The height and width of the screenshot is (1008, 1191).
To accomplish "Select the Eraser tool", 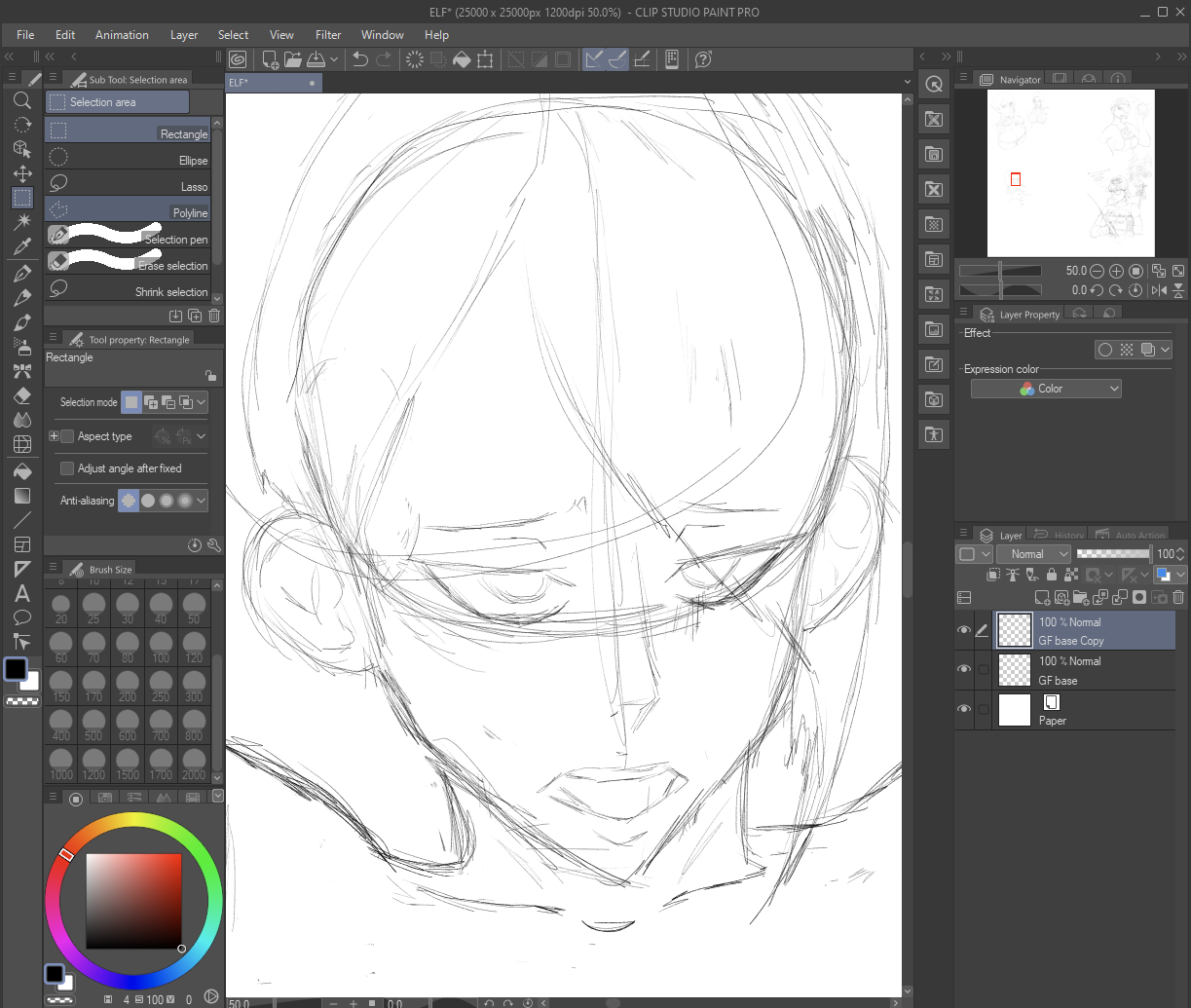I will pyautogui.click(x=22, y=395).
